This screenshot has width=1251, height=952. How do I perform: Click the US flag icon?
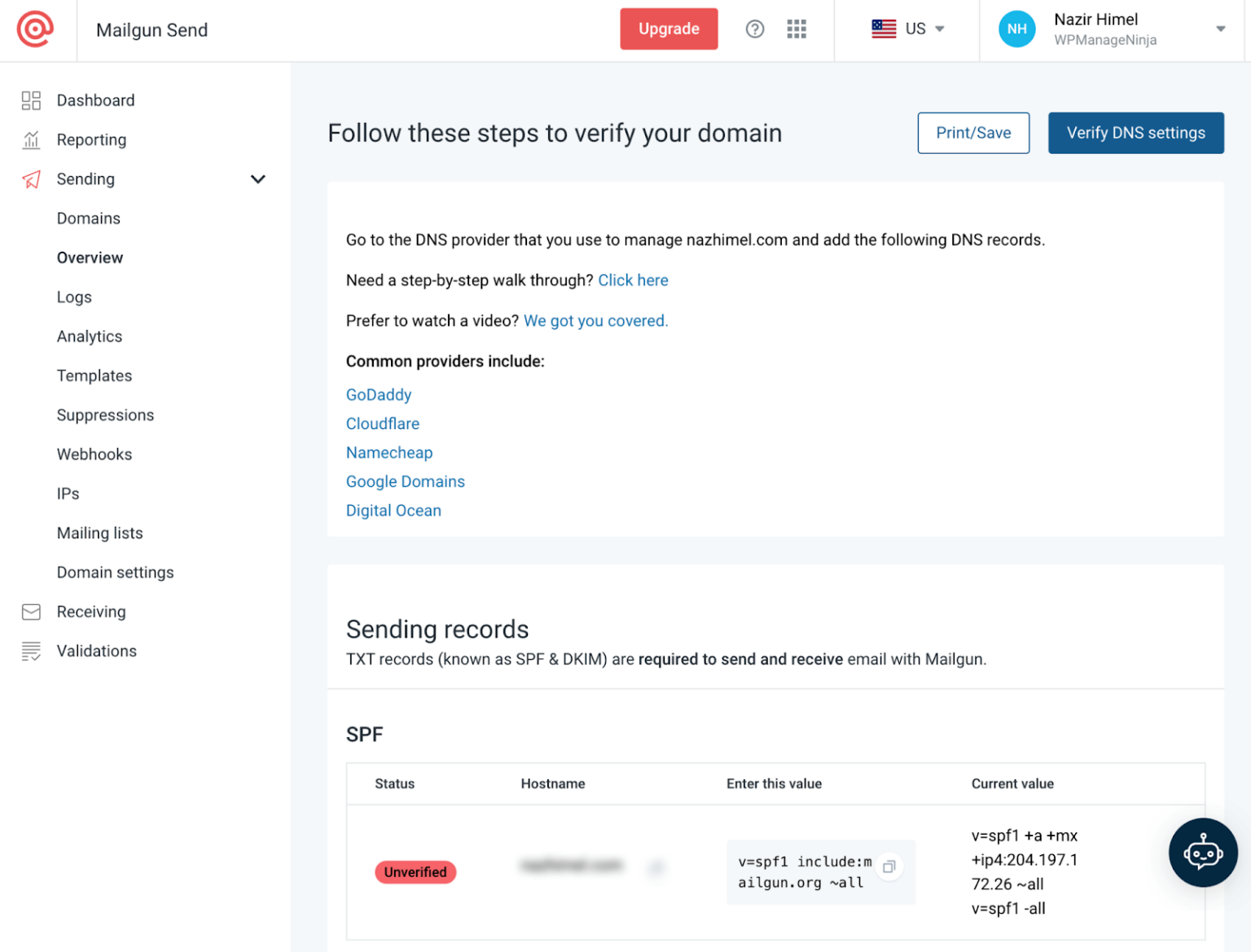coord(883,29)
